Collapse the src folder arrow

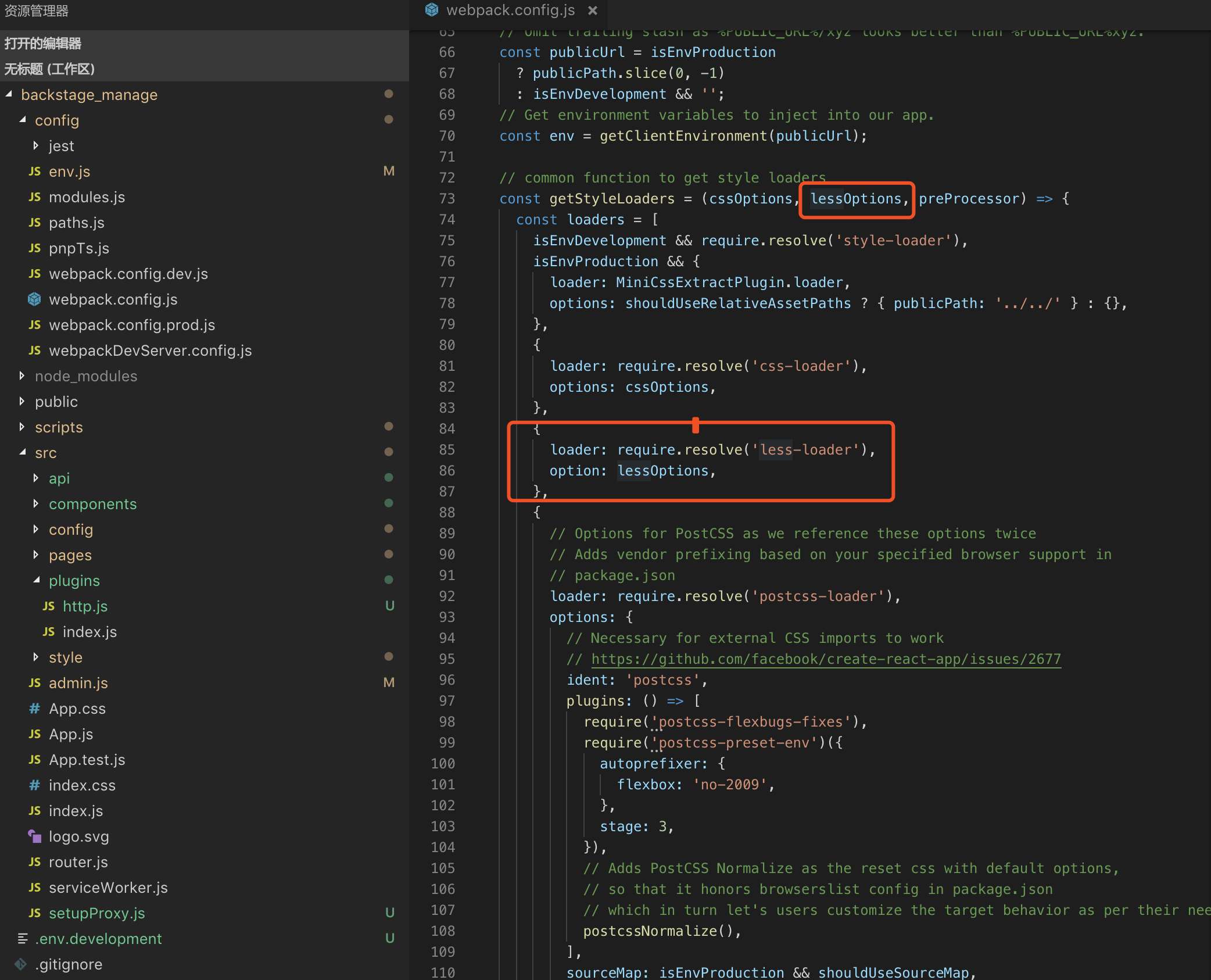23,452
